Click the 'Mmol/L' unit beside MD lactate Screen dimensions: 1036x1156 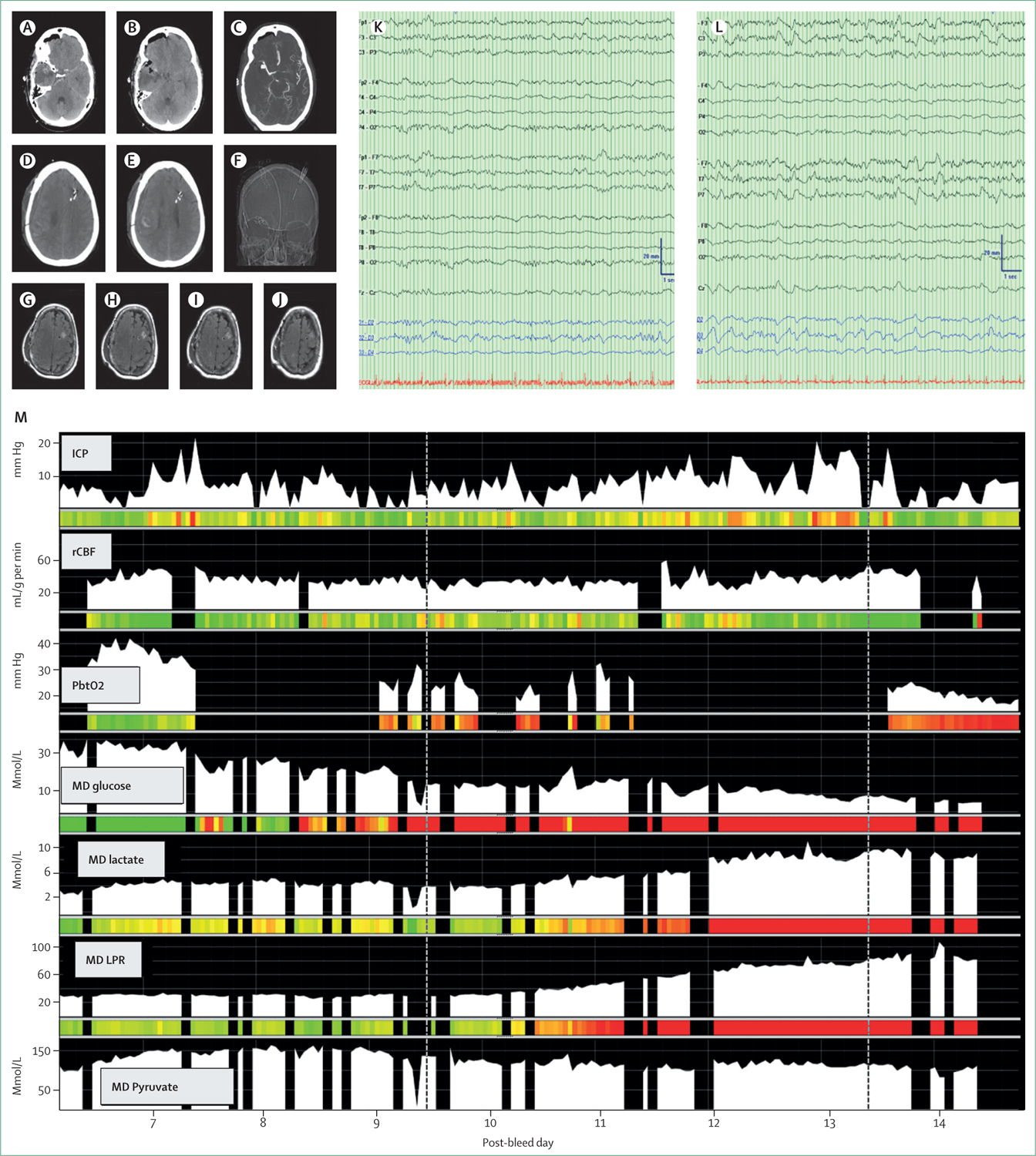[17, 869]
